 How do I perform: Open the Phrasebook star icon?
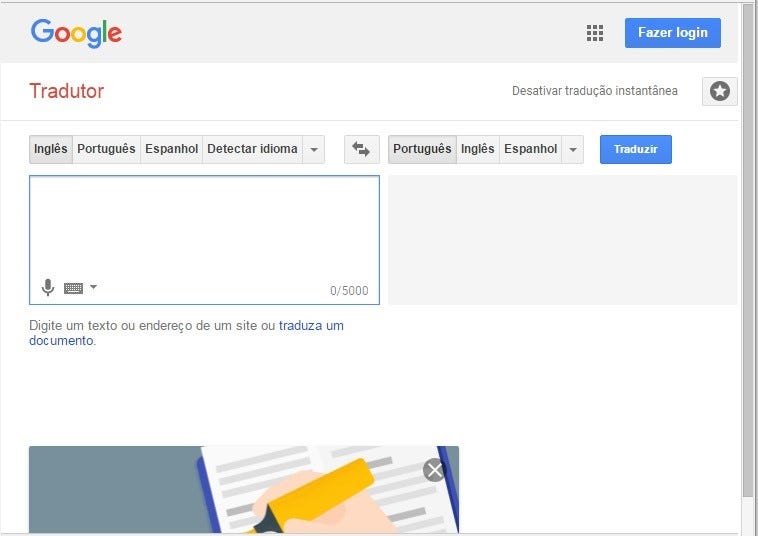click(x=719, y=91)
